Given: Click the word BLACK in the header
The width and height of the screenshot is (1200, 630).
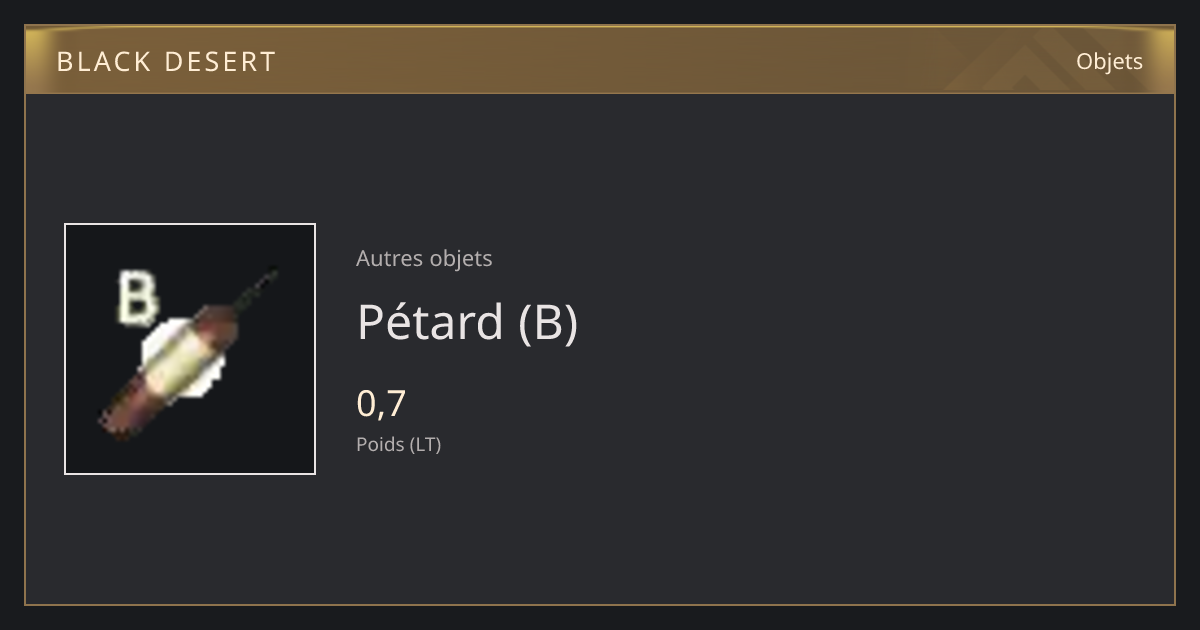Looking at the screenshot, I should [103, 62].
